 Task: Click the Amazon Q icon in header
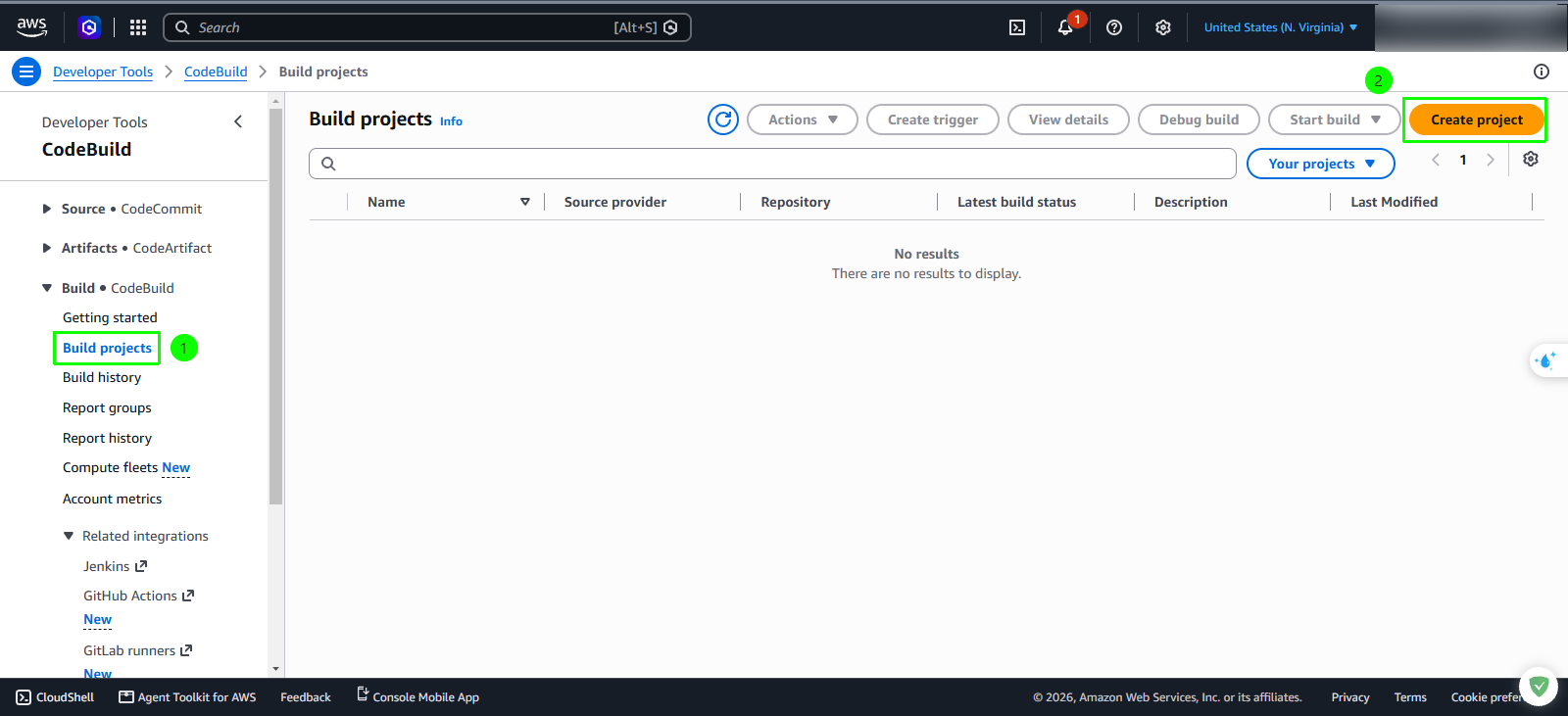pyautogui.click(x=89, y=27)
